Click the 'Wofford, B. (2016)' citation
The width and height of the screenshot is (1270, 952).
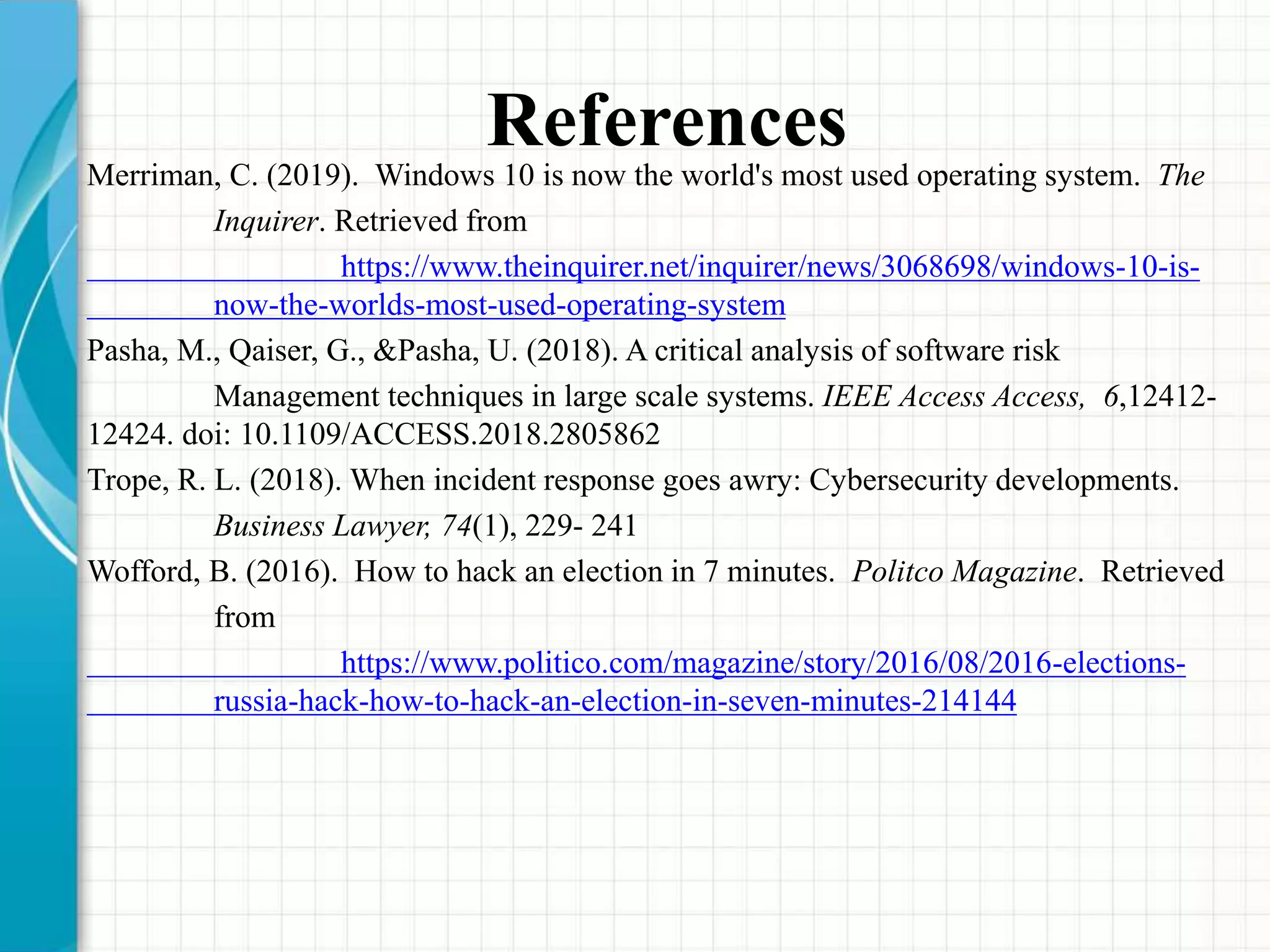click(x=211, y=571)
